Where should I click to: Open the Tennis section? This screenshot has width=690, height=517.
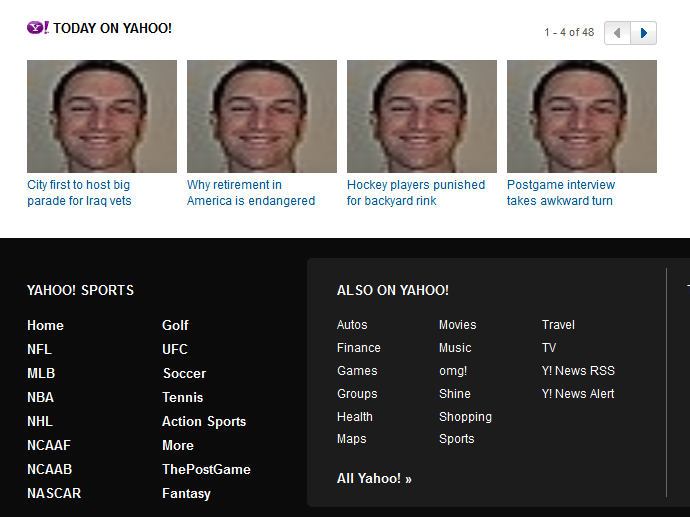click(183, 397)
